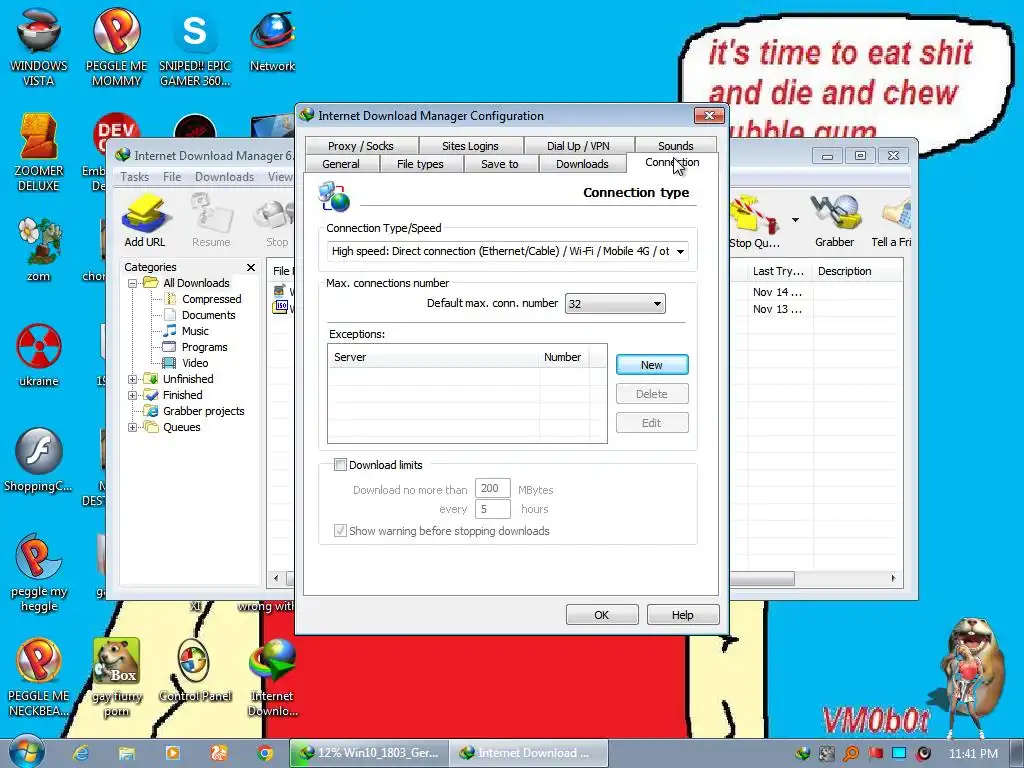This screenshot has width=1024, height=768.
Task: Open Windows Explorer folder from the taskbar
Action: click(x=126, y=753)
